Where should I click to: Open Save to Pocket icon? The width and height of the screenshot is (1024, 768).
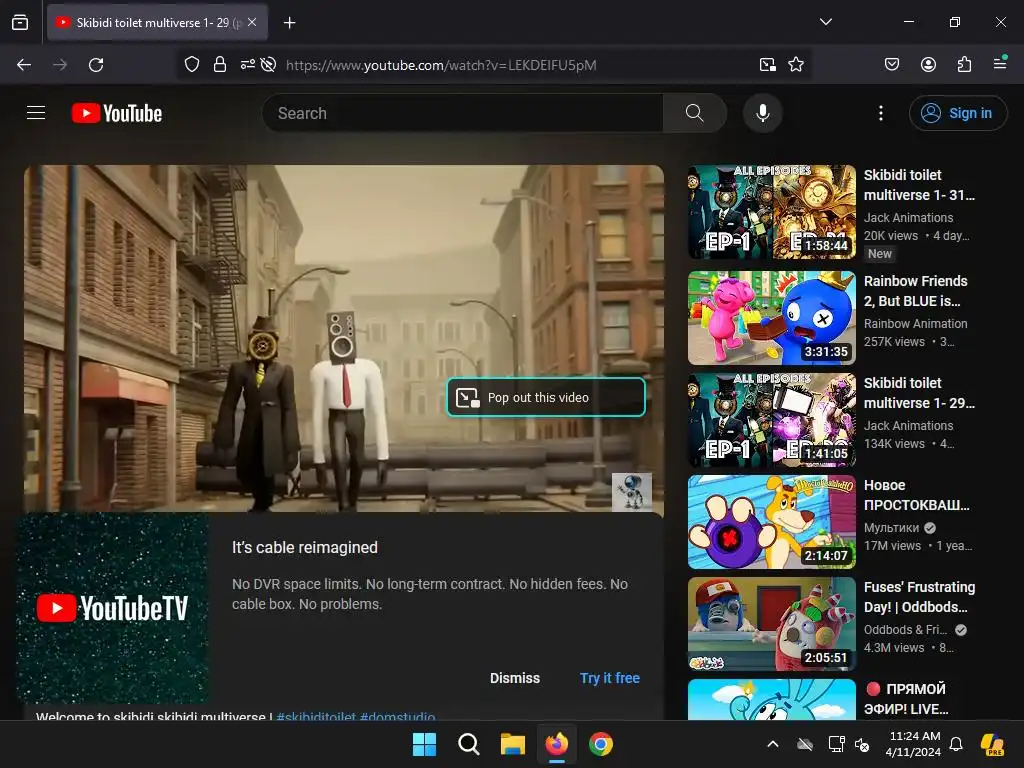pyautogui.click(x=891, y=64)
